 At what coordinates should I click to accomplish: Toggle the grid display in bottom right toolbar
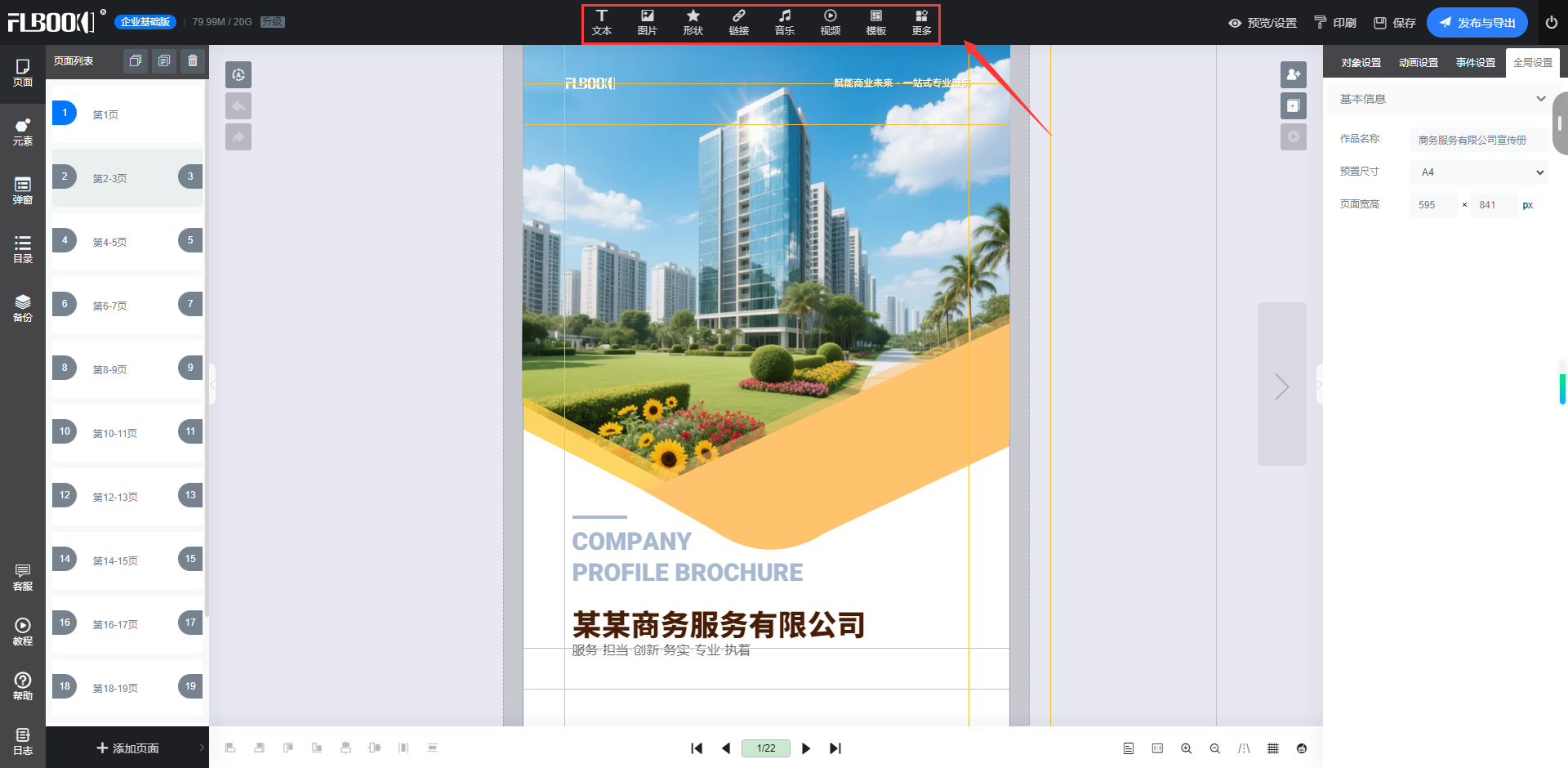pos(1272,748)
